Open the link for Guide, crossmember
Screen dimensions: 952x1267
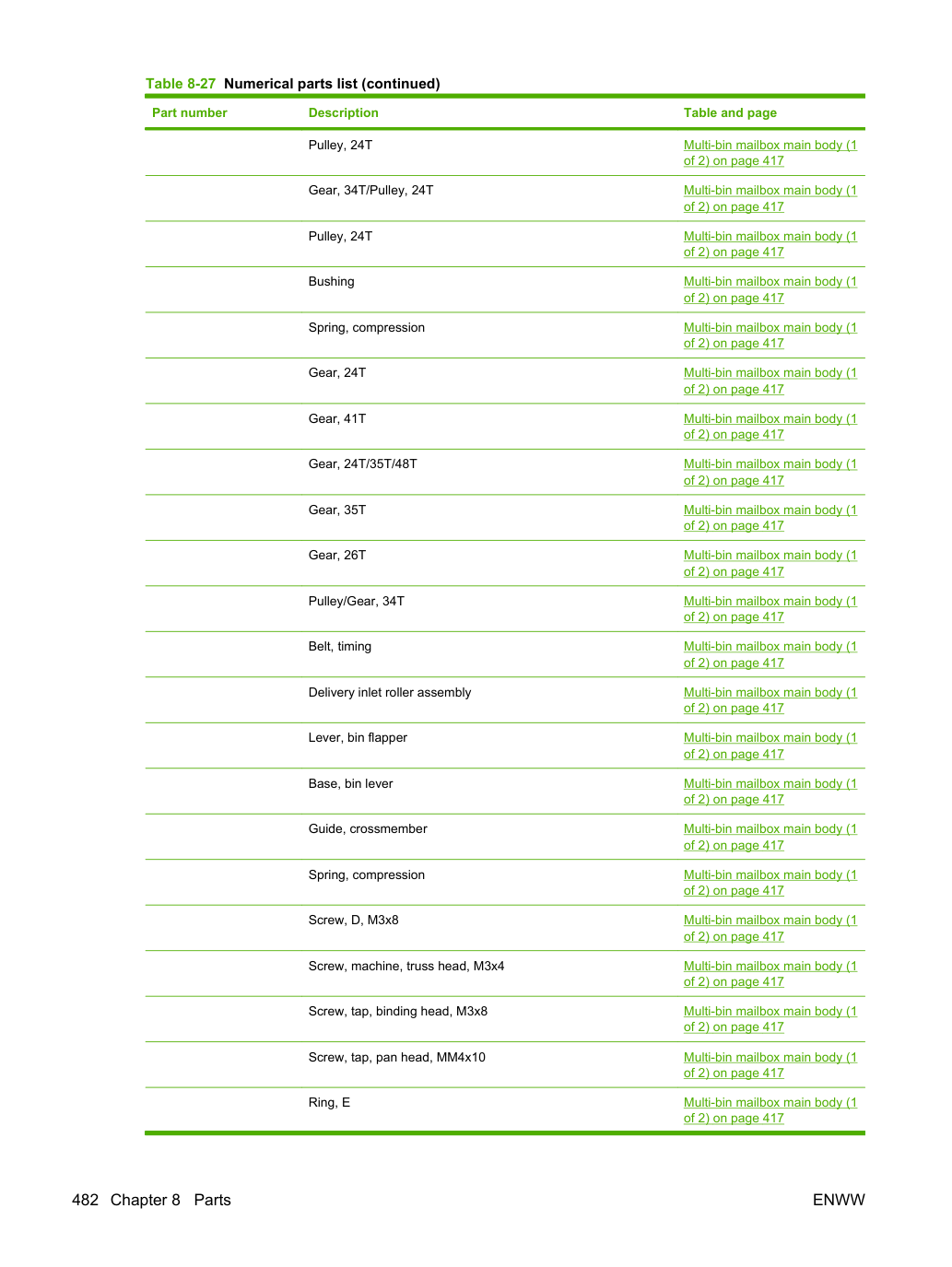pyautogui.click(x=770, y=838)
